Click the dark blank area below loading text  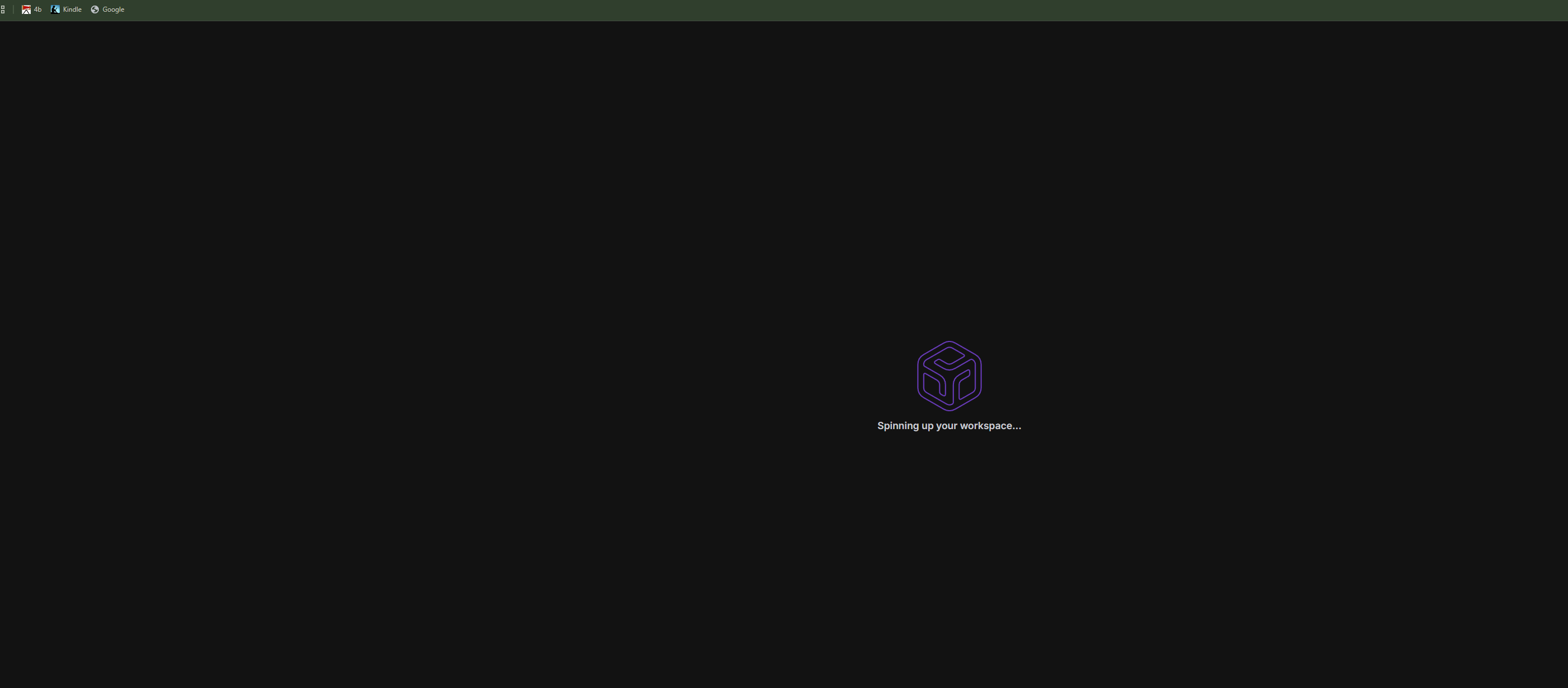coord(949,547)
